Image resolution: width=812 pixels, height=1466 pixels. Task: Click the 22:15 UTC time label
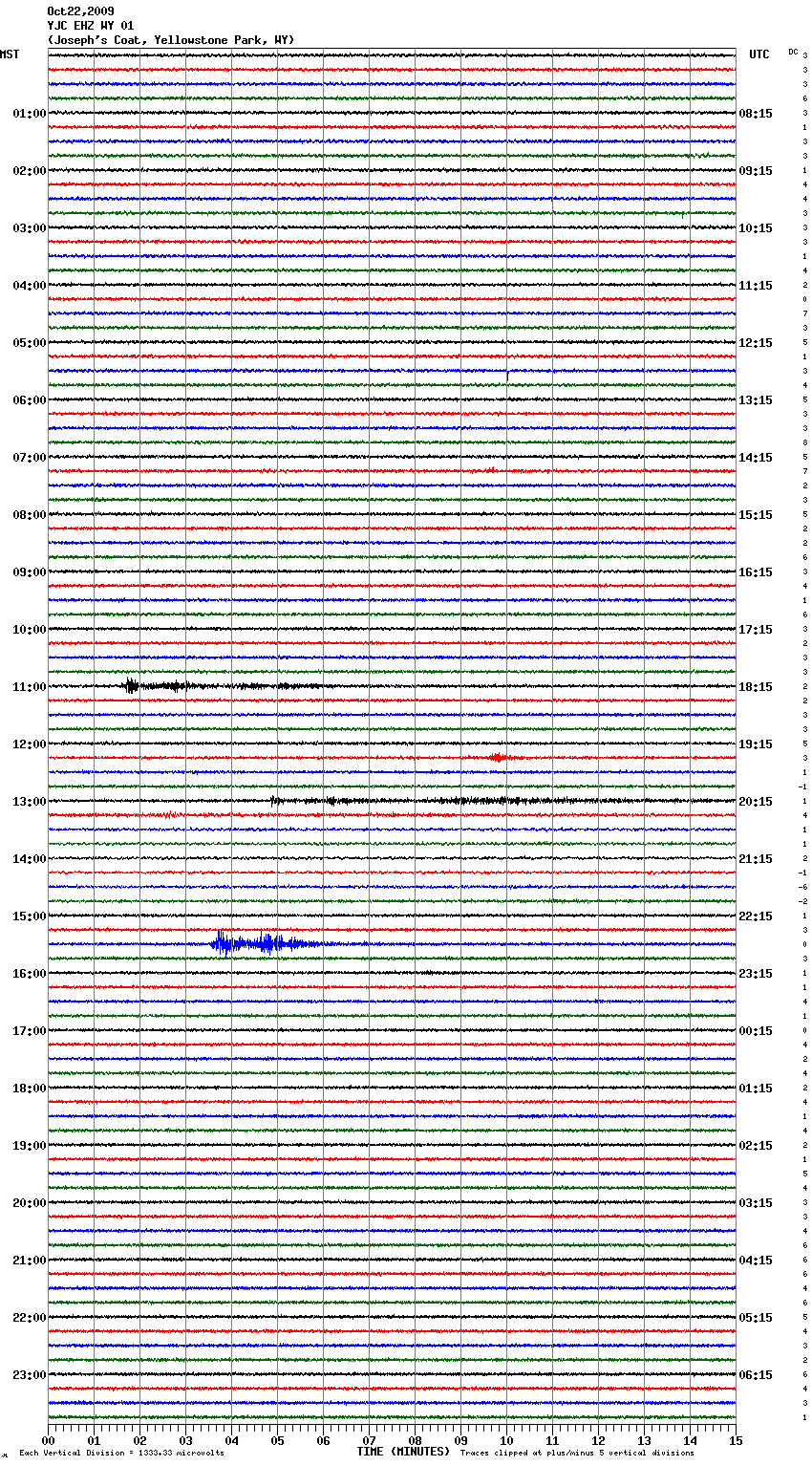pos(756,916)
